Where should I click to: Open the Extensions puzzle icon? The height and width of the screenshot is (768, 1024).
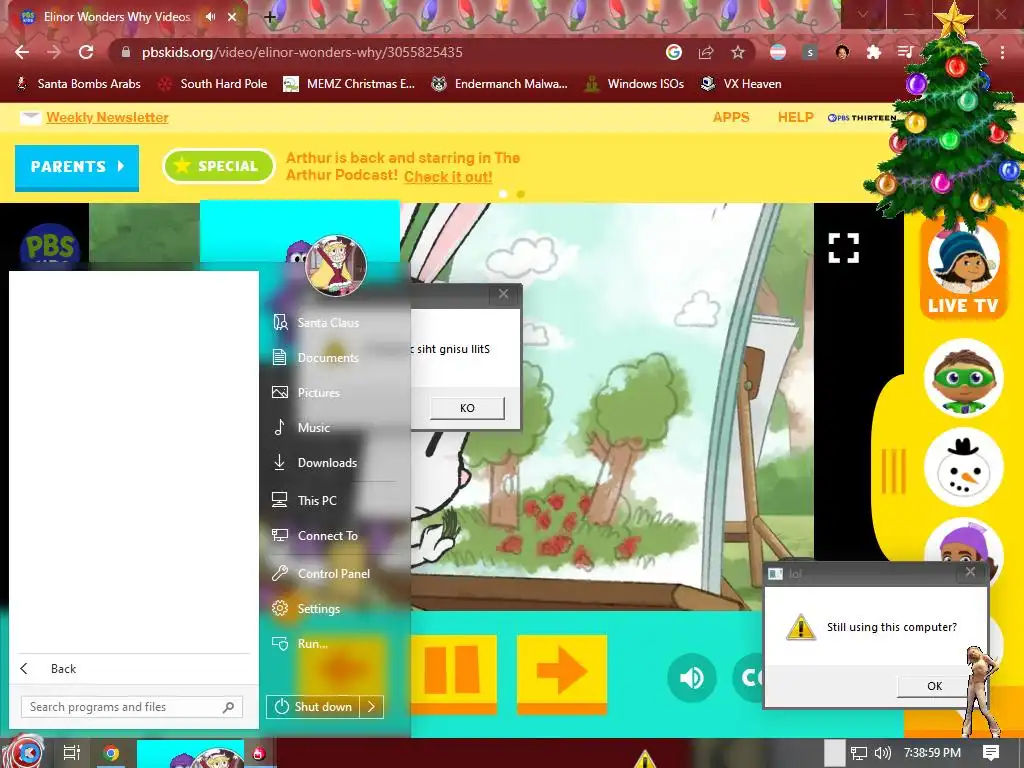coord(874,52)
